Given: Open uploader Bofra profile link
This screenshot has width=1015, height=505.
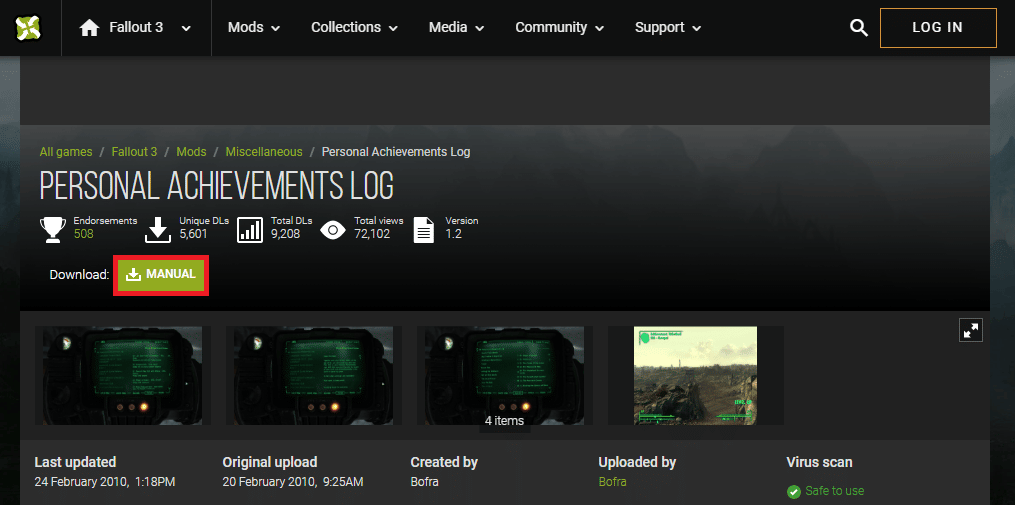Looking at the screenshot, I should coord(612,482).
